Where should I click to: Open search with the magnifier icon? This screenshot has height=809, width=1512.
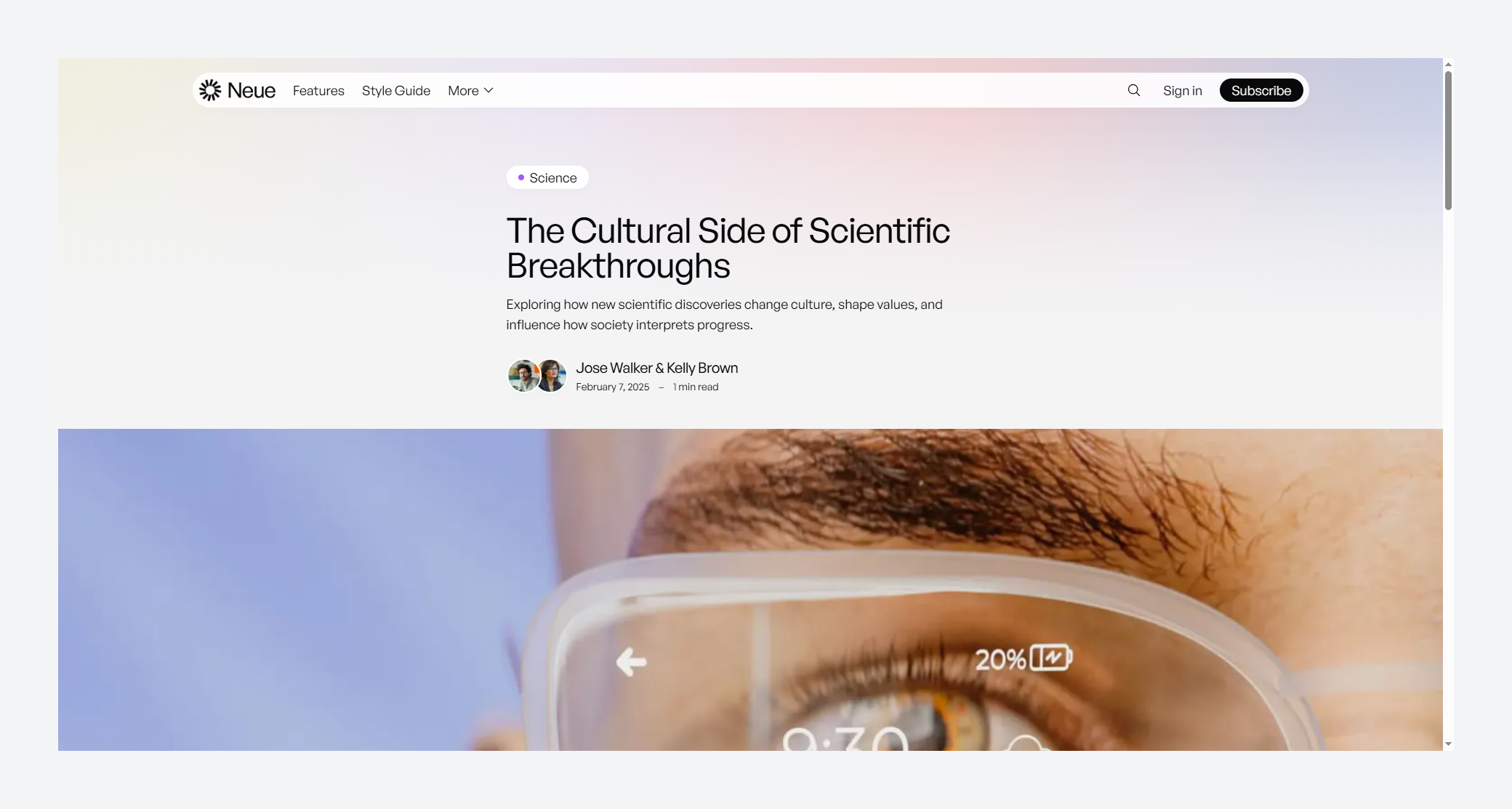coord(1134,90)
